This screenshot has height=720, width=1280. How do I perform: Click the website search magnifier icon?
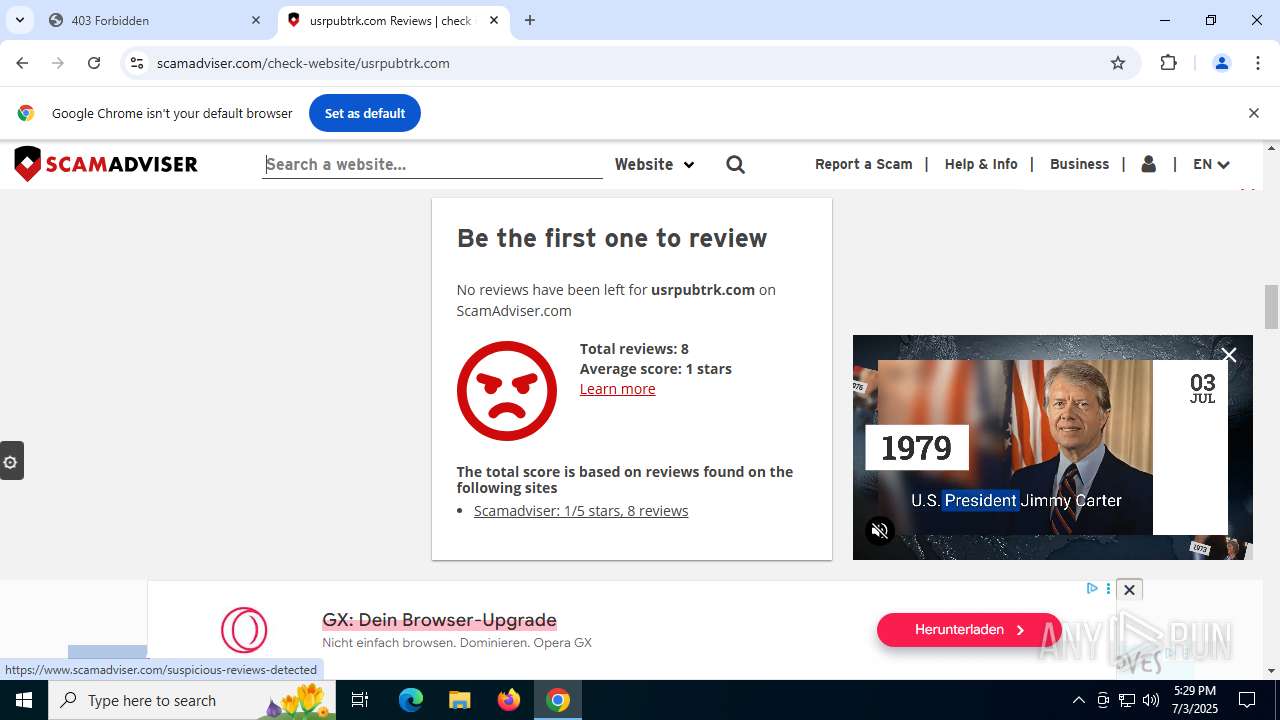pos(736,164)
